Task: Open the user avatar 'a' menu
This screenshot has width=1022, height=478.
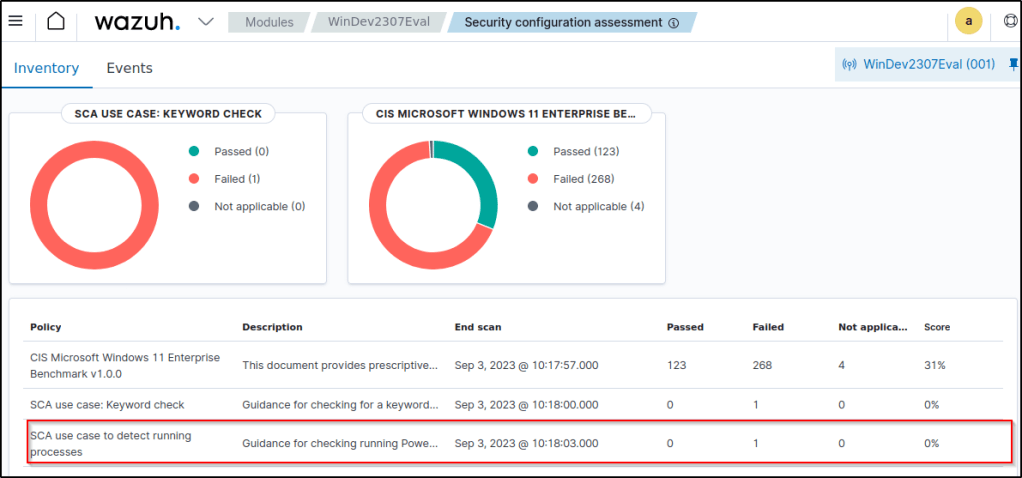Action: pyautogui.click(x=968, y=21)
